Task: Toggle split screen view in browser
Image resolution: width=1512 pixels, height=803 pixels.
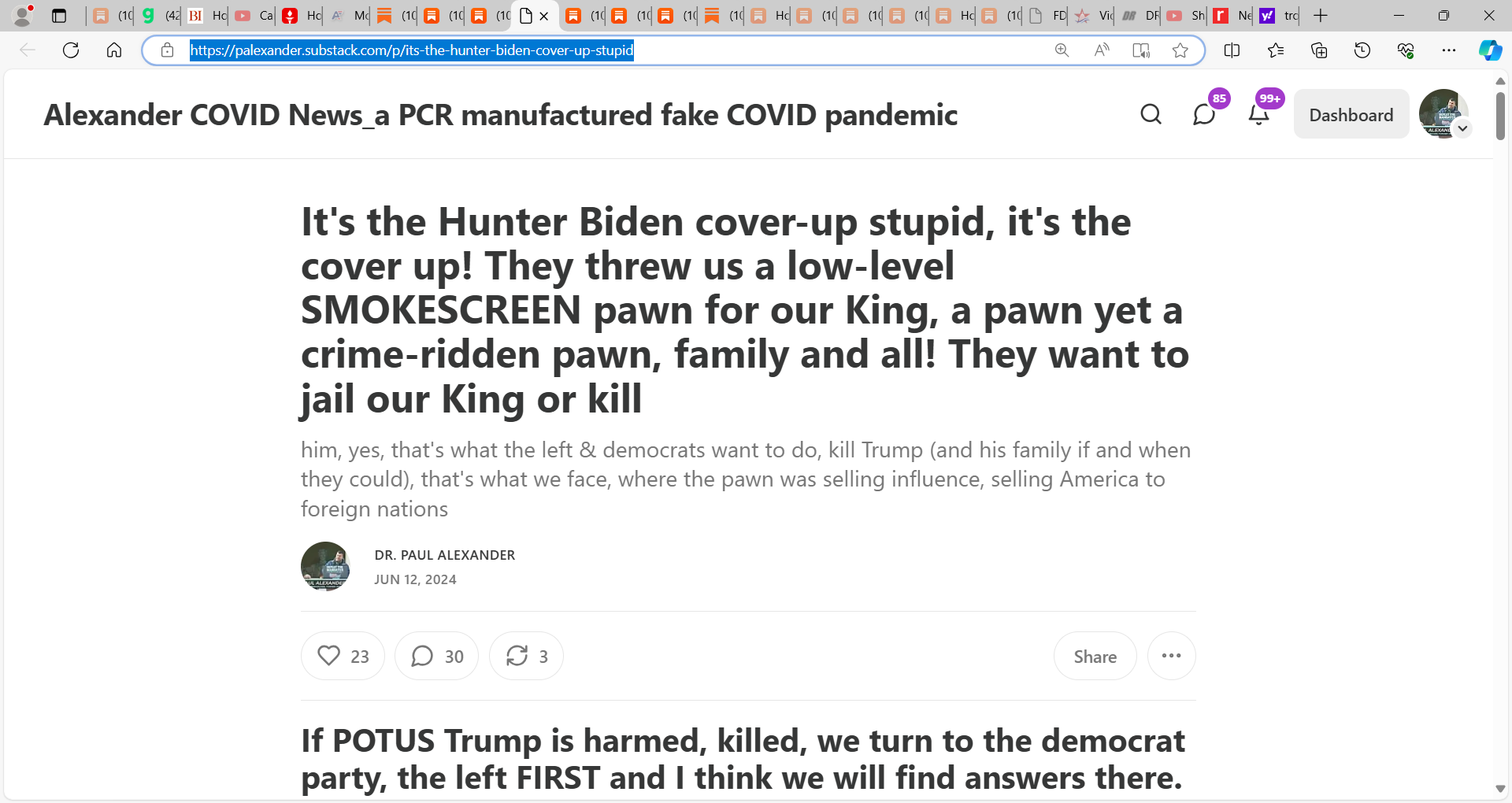Action: tap(1232, 50)
